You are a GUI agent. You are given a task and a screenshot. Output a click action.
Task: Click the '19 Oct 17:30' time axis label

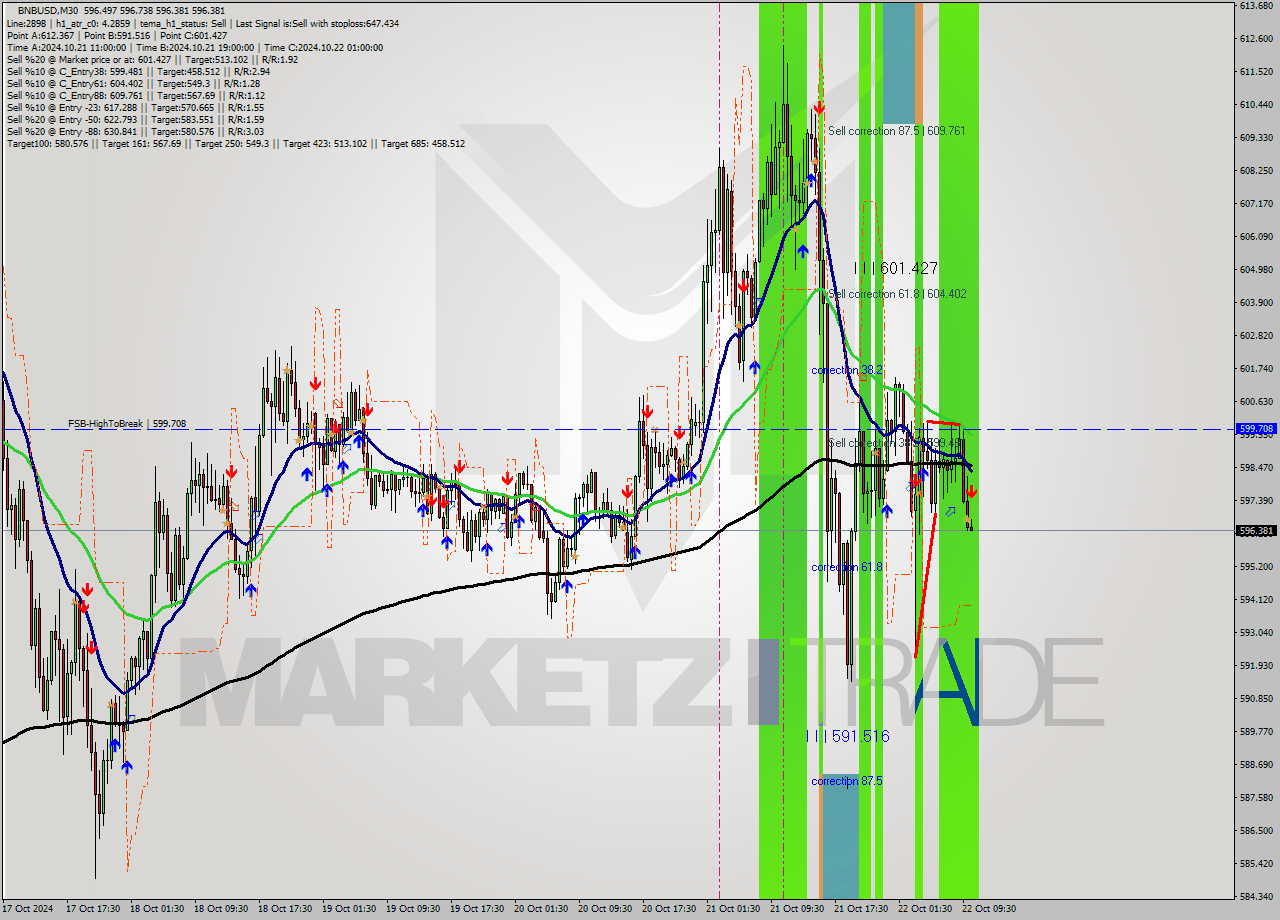477,909
